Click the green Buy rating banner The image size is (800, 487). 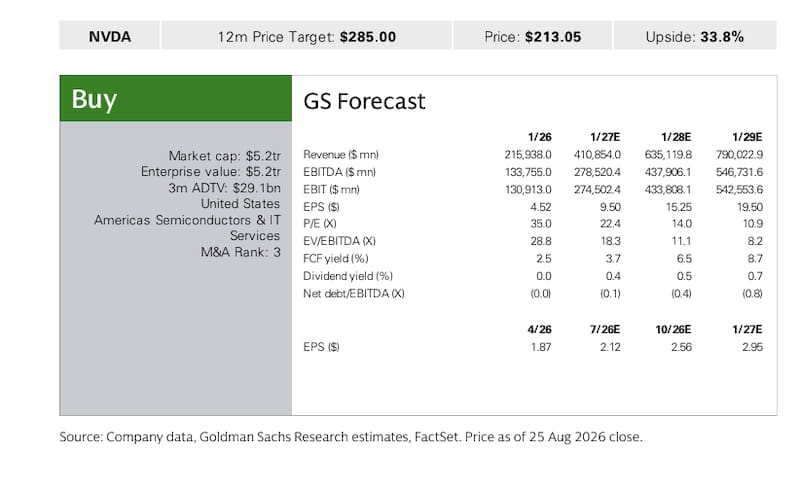[176, 98]
